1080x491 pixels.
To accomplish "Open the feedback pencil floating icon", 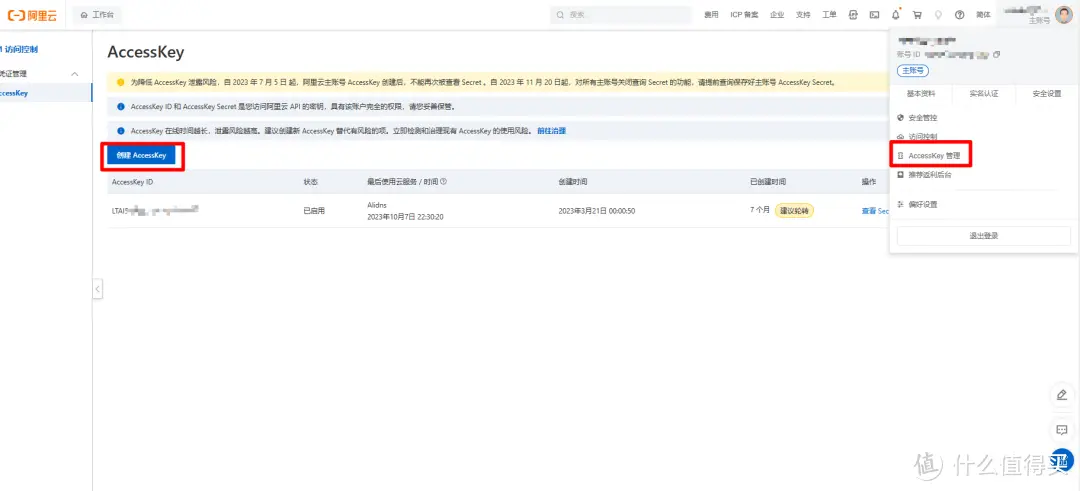I will 1061,395.
